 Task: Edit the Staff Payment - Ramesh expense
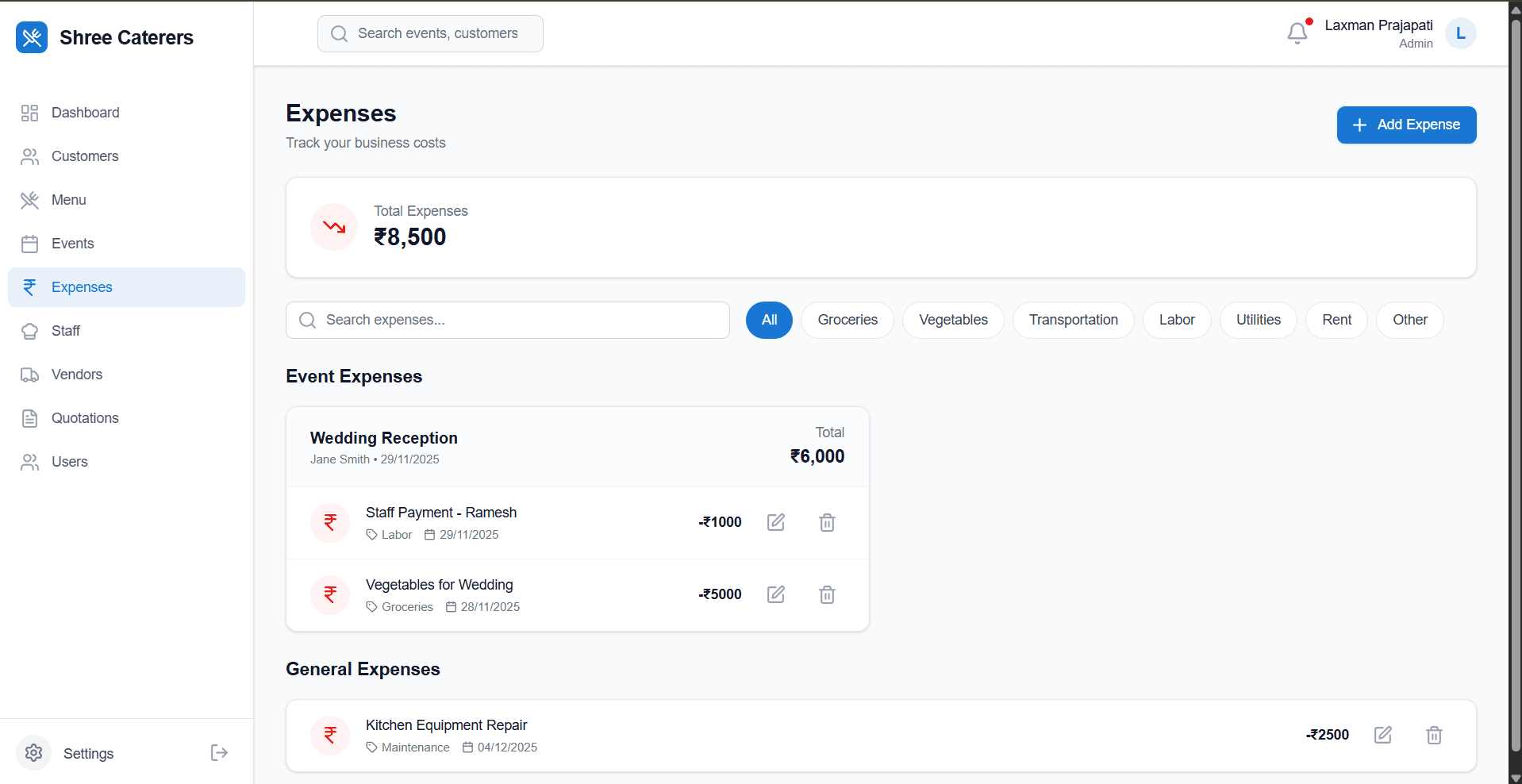click(776, 522)
